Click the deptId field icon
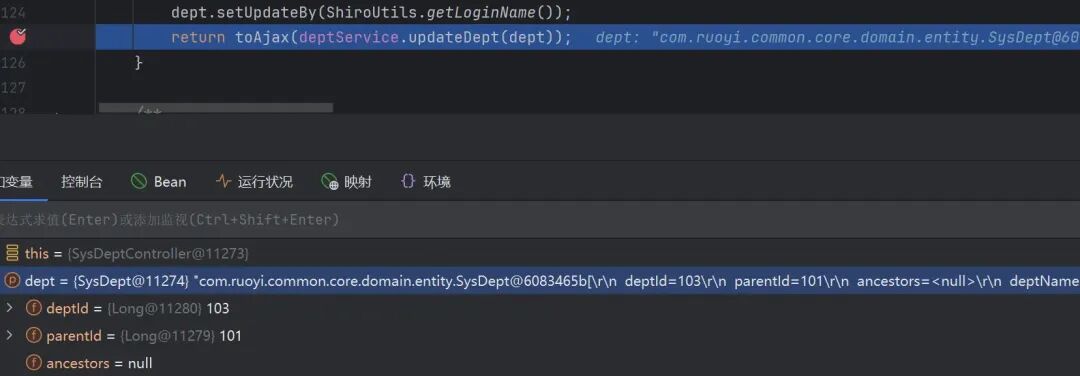Viewport: 1080px width, 376px height. pos(33,309)
